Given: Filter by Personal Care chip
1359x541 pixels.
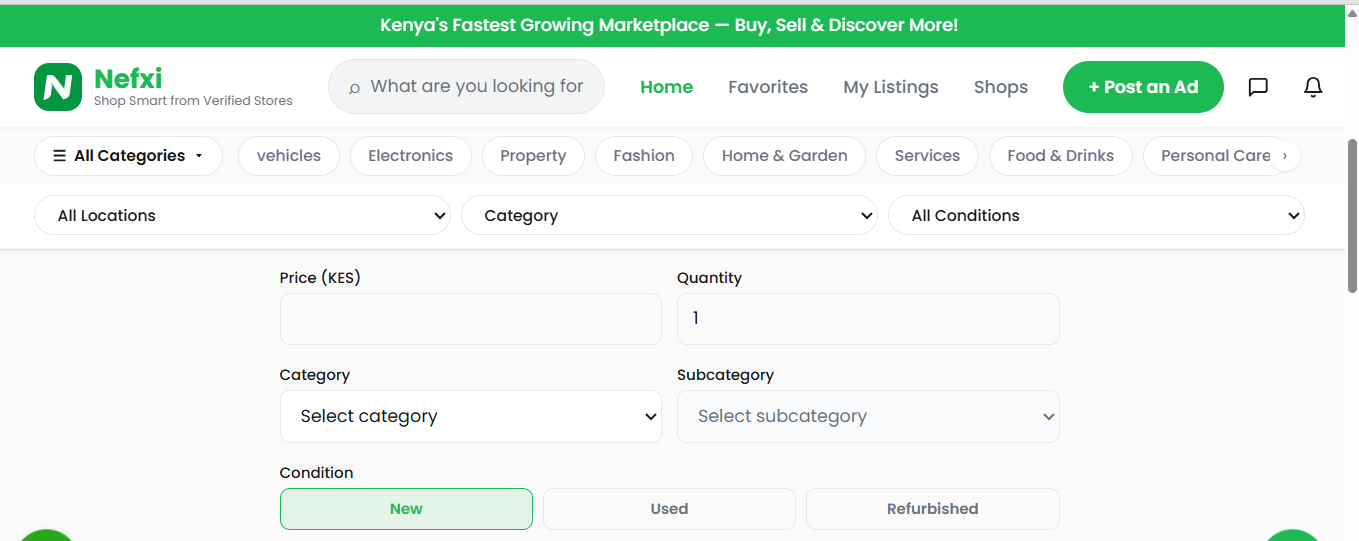Looking at the screenshot, I should [1215, 156].
